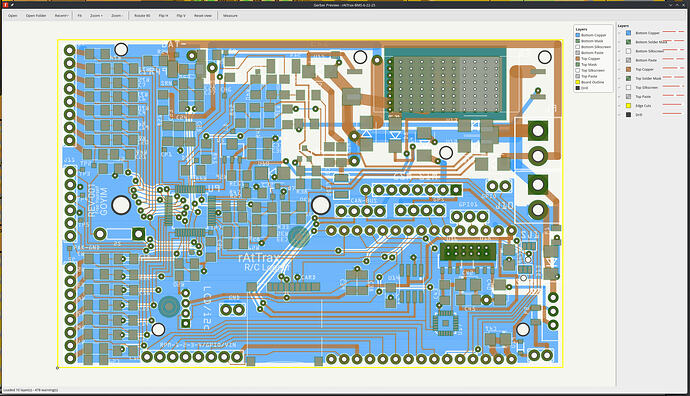Screen dimensions: 690x396
Task: Expand the Recent files dropdown
Action: 62,15
